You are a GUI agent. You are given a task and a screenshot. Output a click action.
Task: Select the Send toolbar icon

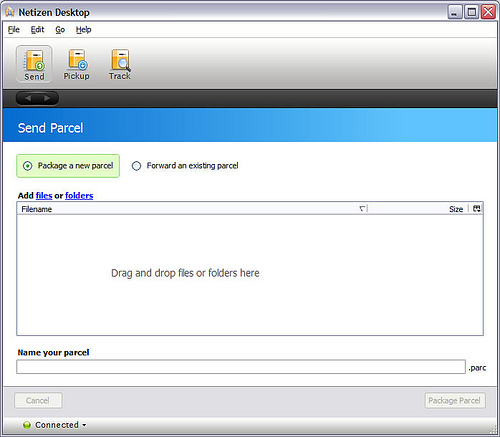point(34,64)
